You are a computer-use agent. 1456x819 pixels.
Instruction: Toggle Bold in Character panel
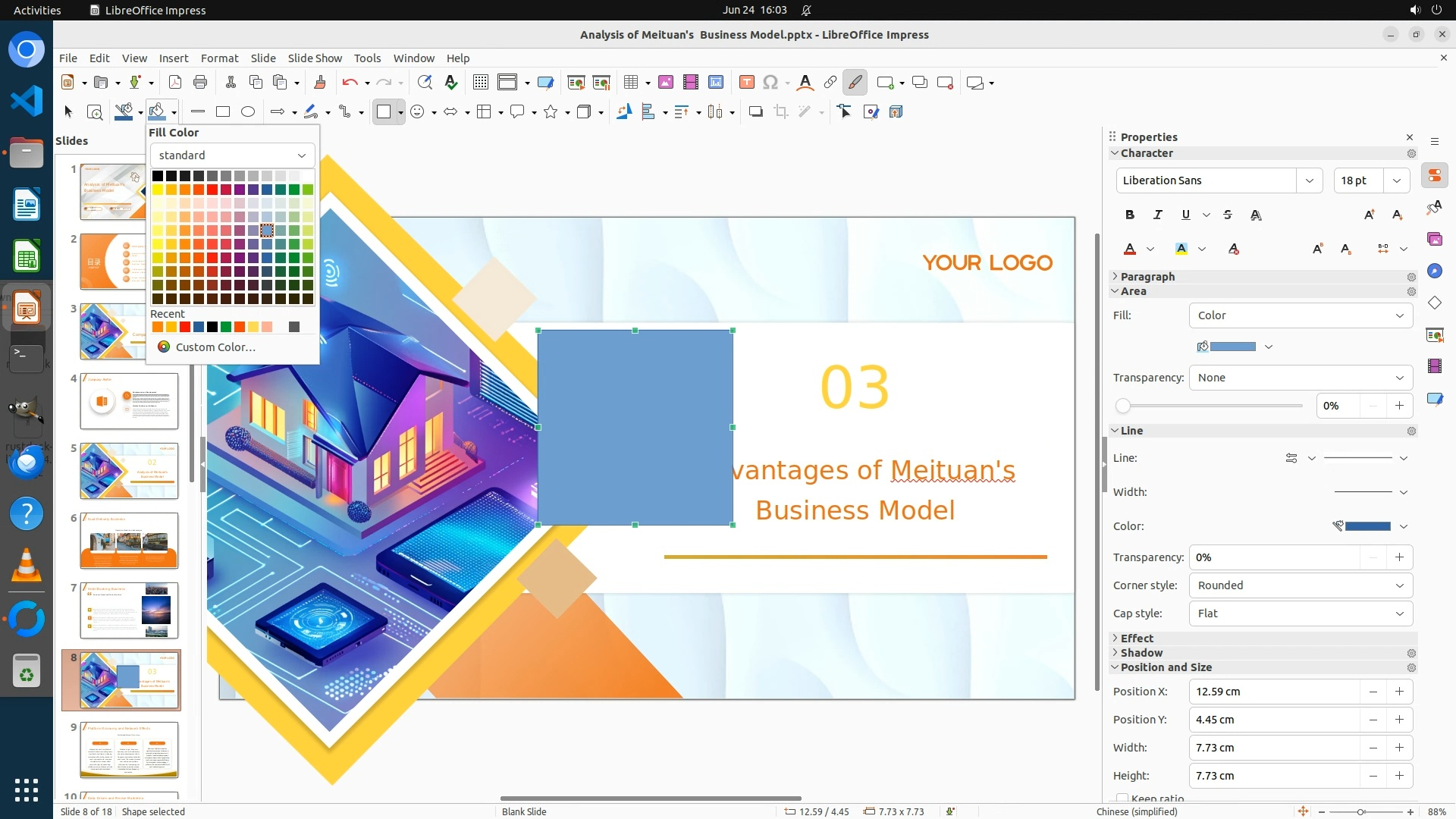pyautogui.click(x=1130, y=215)
